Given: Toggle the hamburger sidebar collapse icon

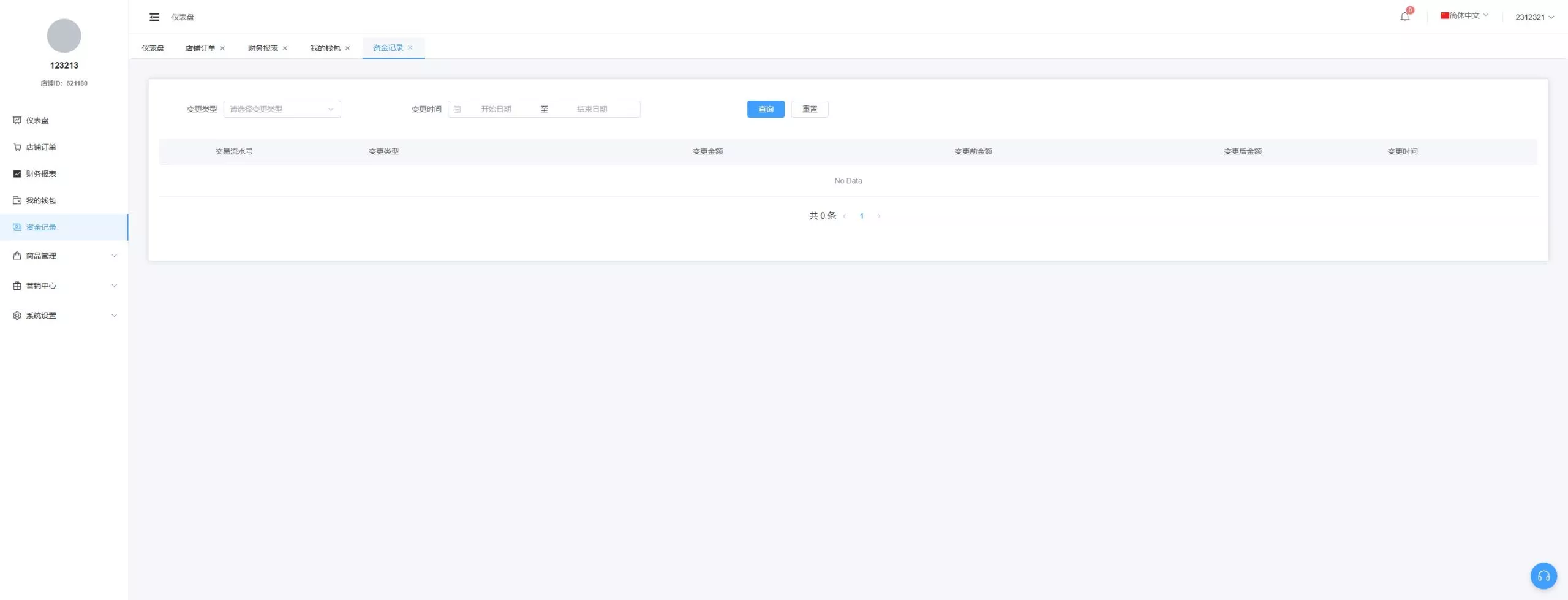Looking at the screenshot, I should (154, 17).
